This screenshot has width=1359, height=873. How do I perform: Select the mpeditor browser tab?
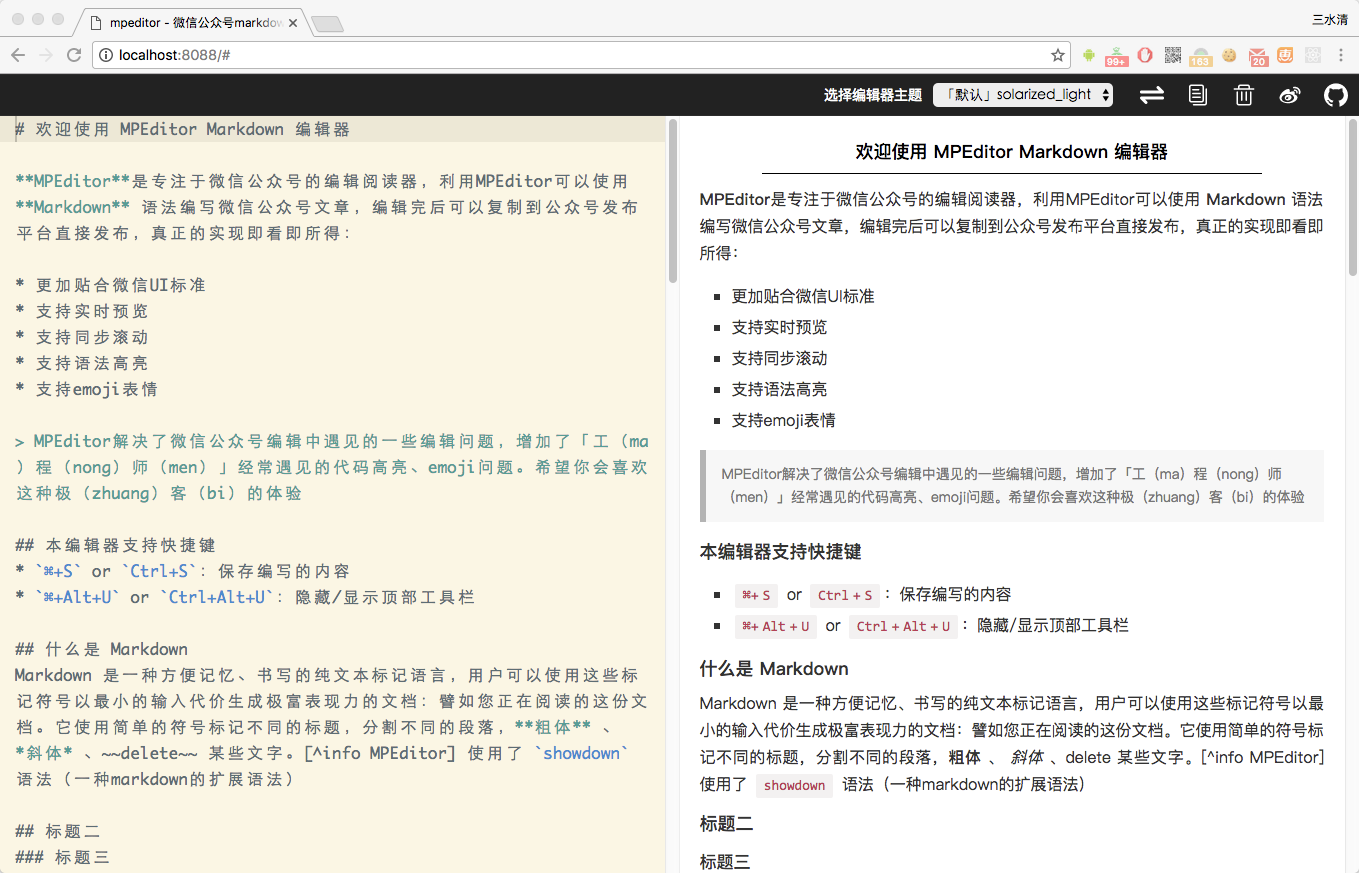coord(190,22)
